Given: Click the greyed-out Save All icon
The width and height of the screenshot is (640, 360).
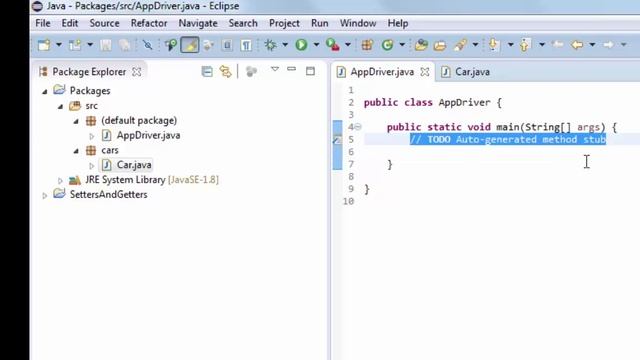Looking at the screenshot, I should [x=124, y=44].
